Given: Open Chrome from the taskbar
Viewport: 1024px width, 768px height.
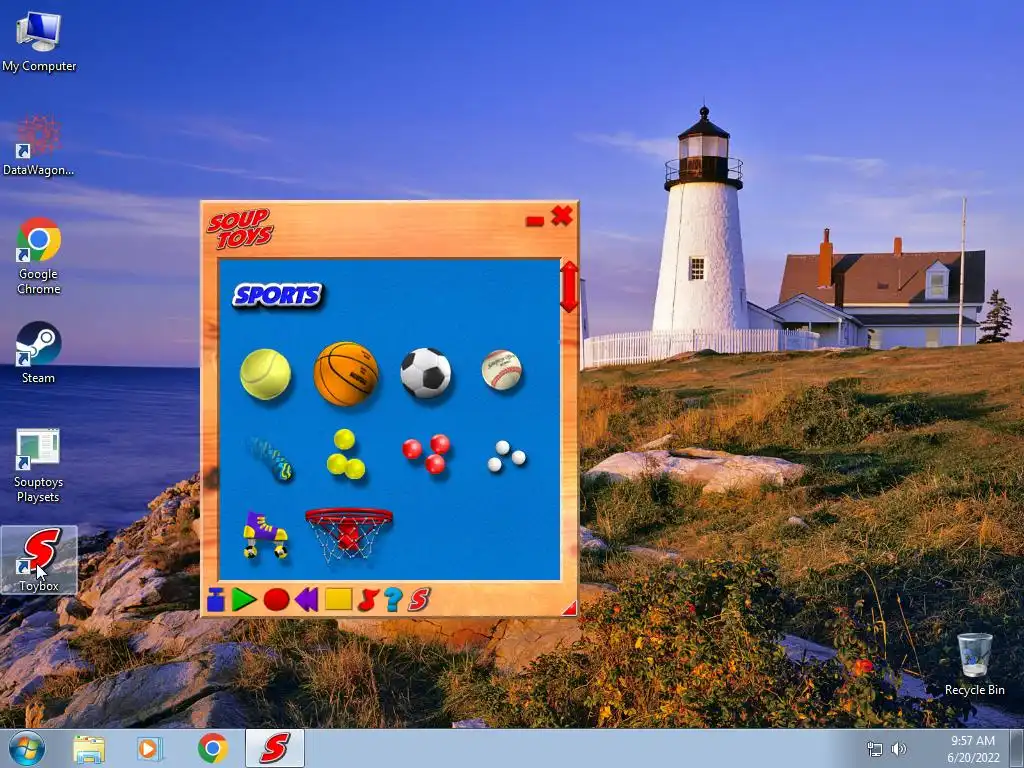Looking at the screenshot, I should [212, 749].
